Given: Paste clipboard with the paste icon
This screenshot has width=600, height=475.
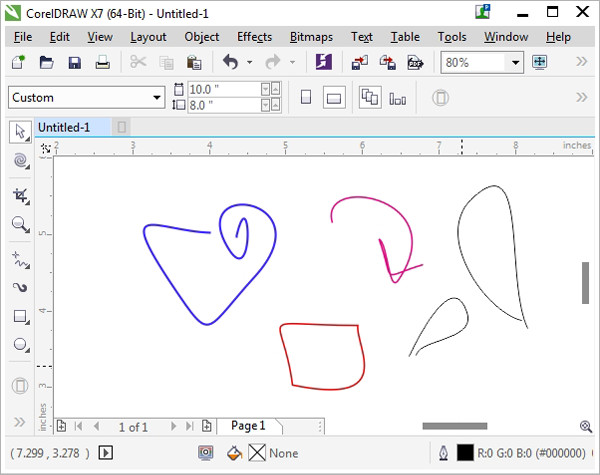Looking at the screenshot, I should [194, 62].
